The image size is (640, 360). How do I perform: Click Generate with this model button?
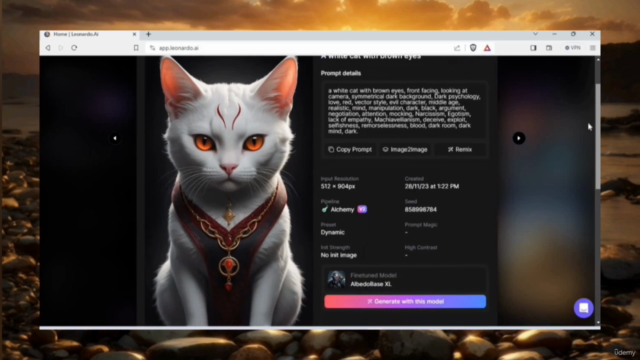pyautogui.click(x=405, y=302)
